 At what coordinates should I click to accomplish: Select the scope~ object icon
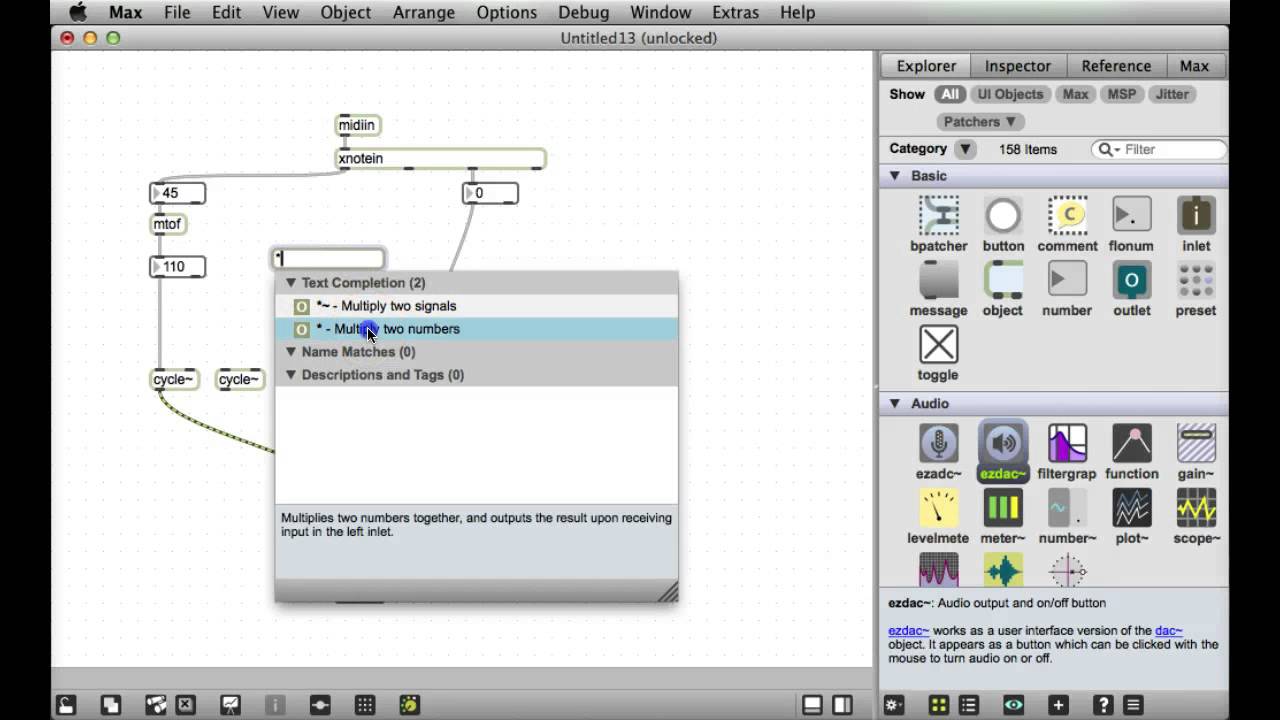1195,508
